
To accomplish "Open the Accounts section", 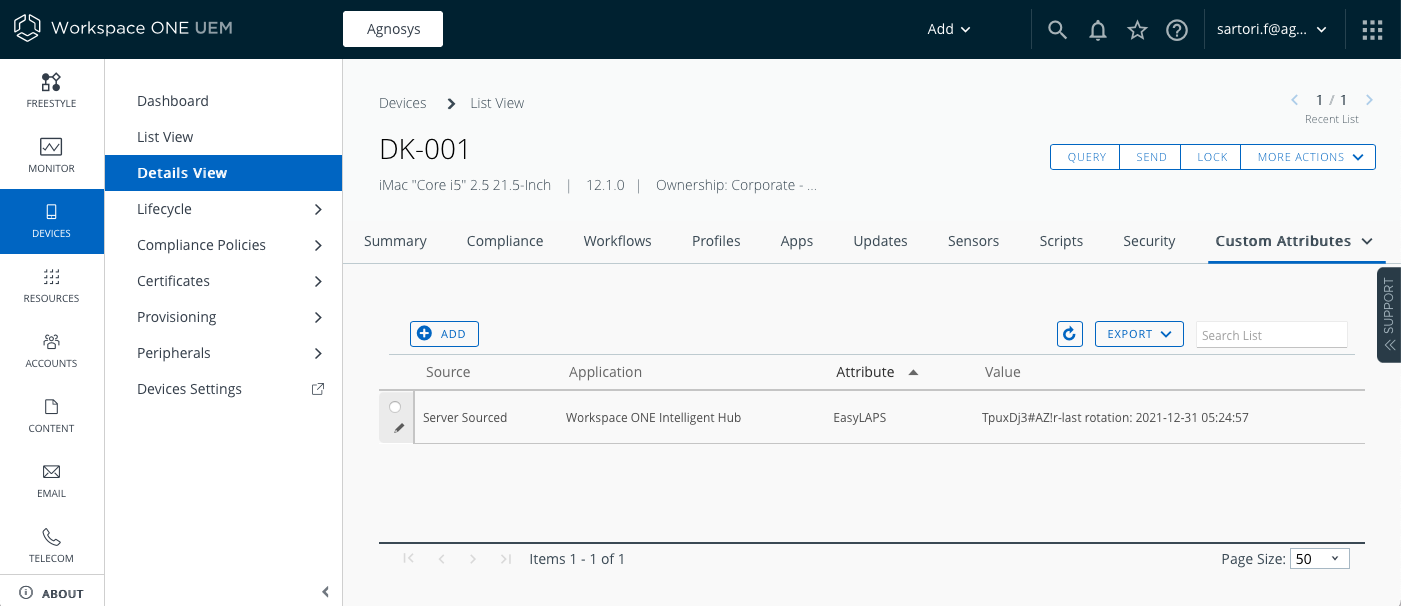I will 52,351.
